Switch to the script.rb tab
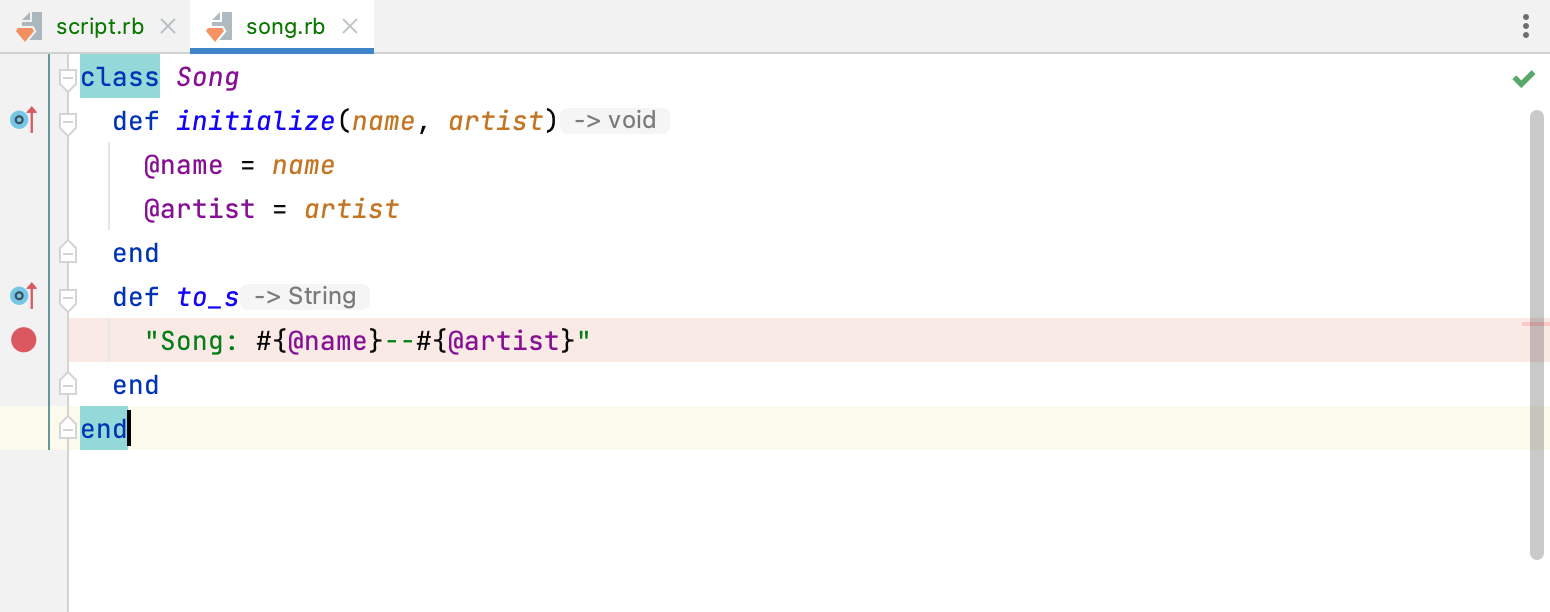 pos(100,27)
